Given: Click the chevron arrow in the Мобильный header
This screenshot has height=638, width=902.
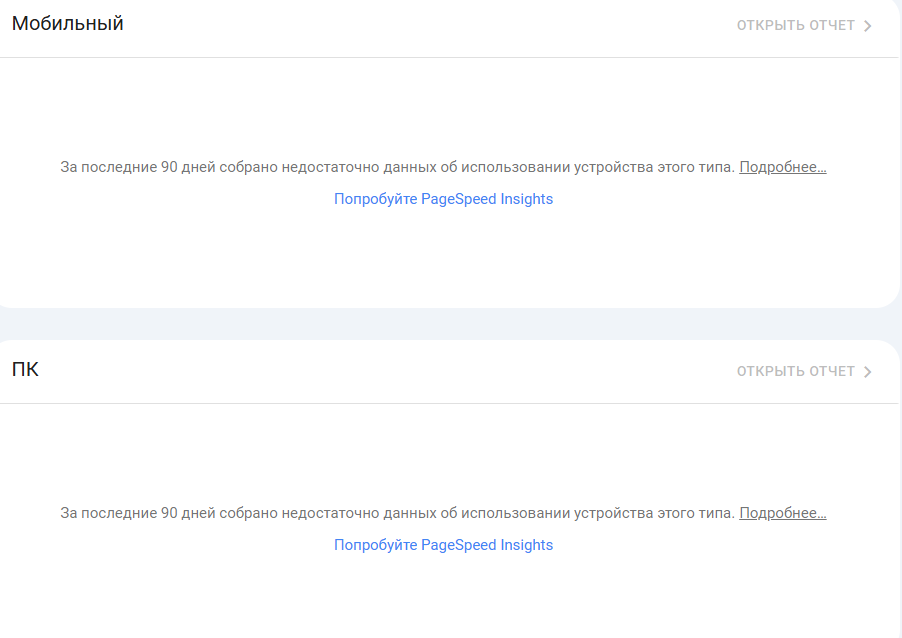Looking at the screenshot, I should (867, 26).
